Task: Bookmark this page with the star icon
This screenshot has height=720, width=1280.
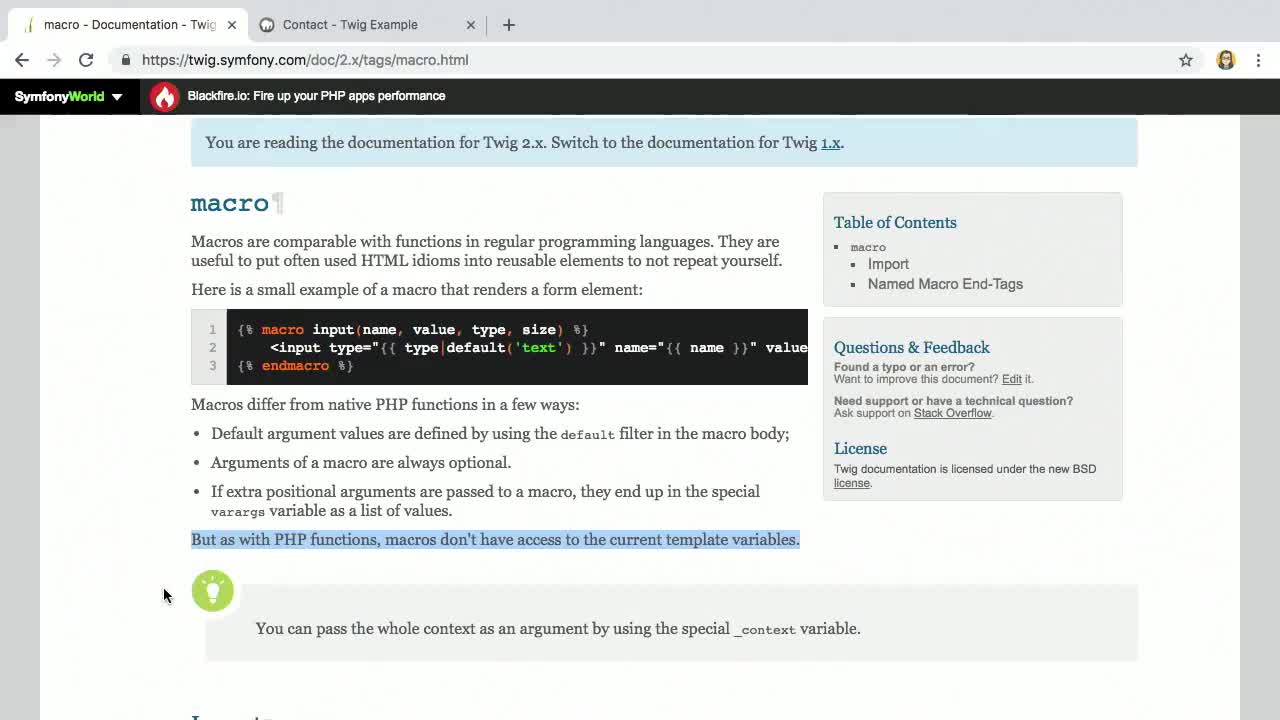Action: click(1186, 60)
